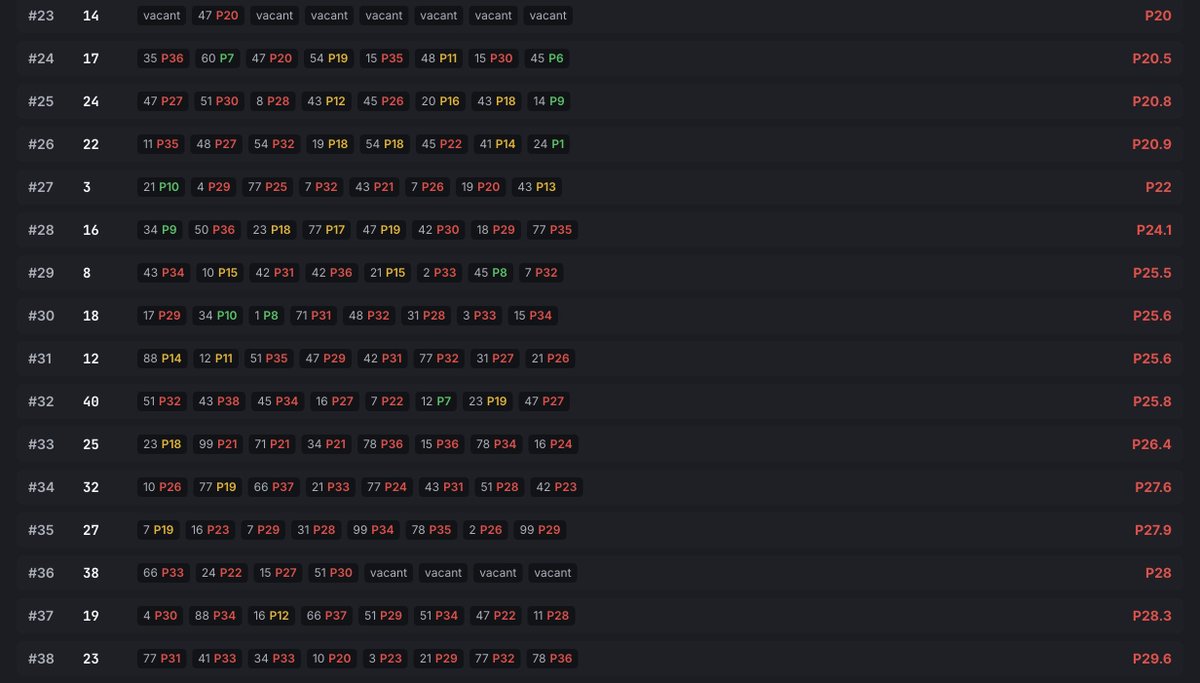Viewport: 1200px width, 683px height.
Task: Click the '21 P26' chip in row #31
Action: (x=550, y=358)
